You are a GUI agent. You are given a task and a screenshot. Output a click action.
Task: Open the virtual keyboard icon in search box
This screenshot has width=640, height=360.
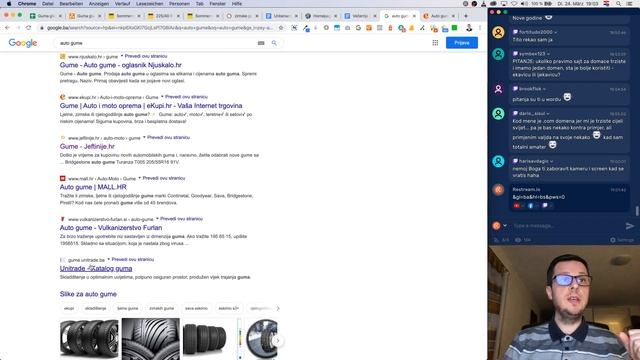coord(261,43)
